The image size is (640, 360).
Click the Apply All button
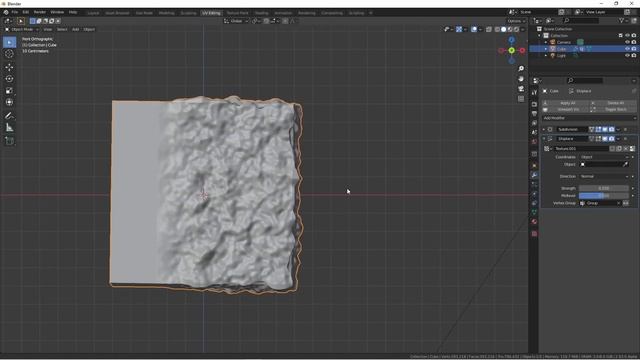coord(565,103)
